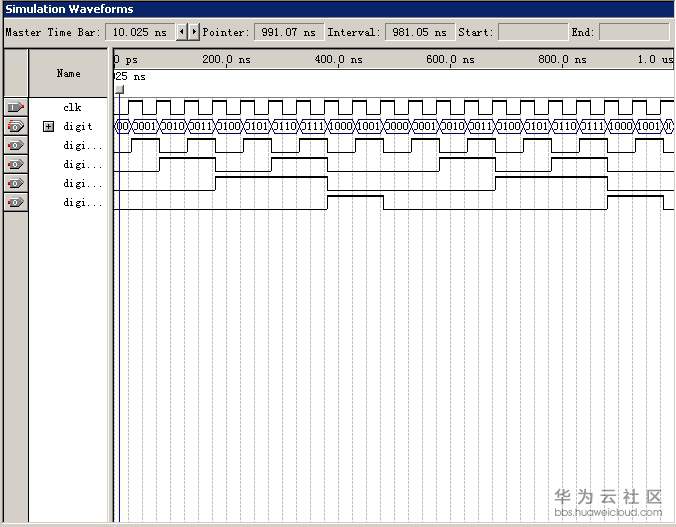Click the digit bus output pin icon

coord(16,126)
